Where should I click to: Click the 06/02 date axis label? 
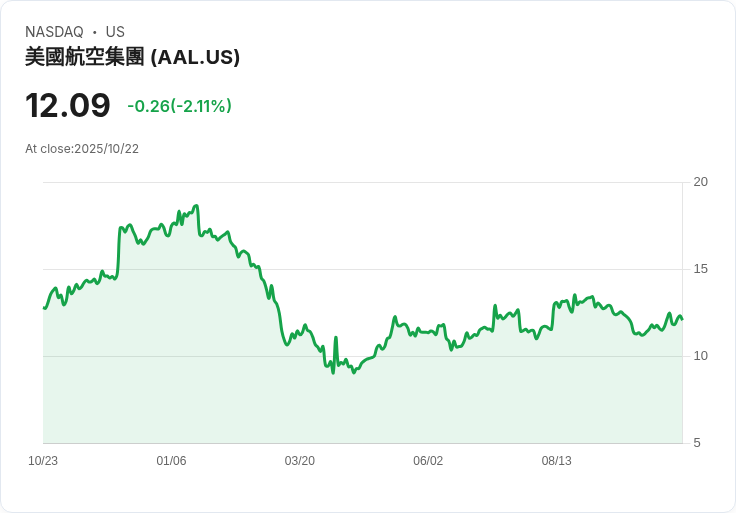click(x=428, y=461)
